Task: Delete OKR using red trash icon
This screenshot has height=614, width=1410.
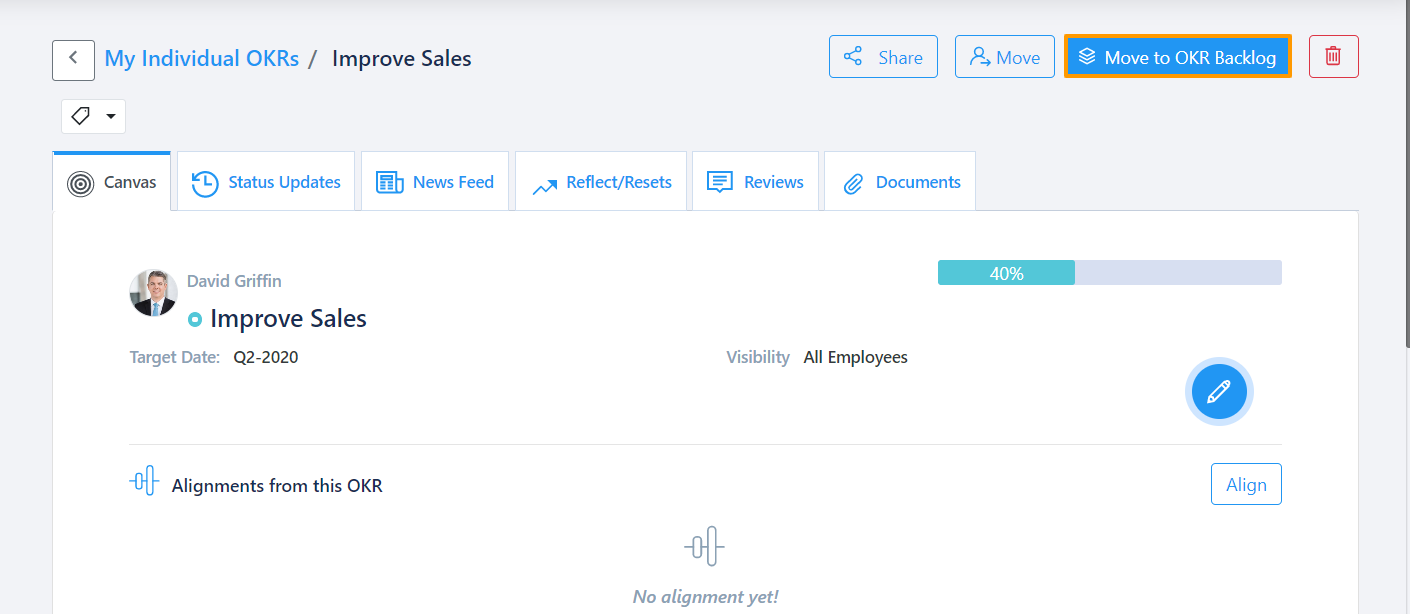Action: point(1332,57)
